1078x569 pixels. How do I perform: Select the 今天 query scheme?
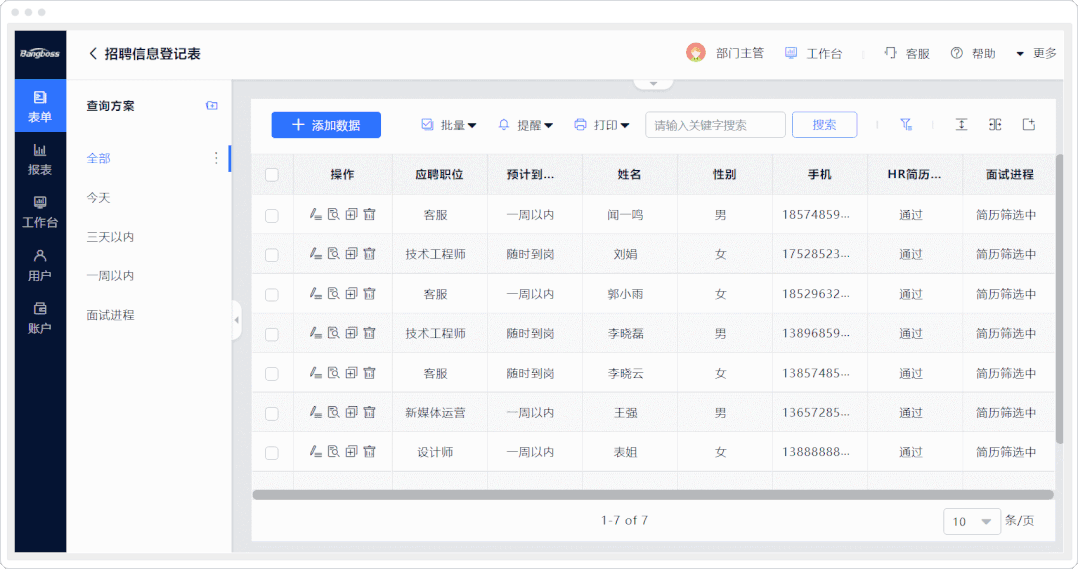(98, 198)
